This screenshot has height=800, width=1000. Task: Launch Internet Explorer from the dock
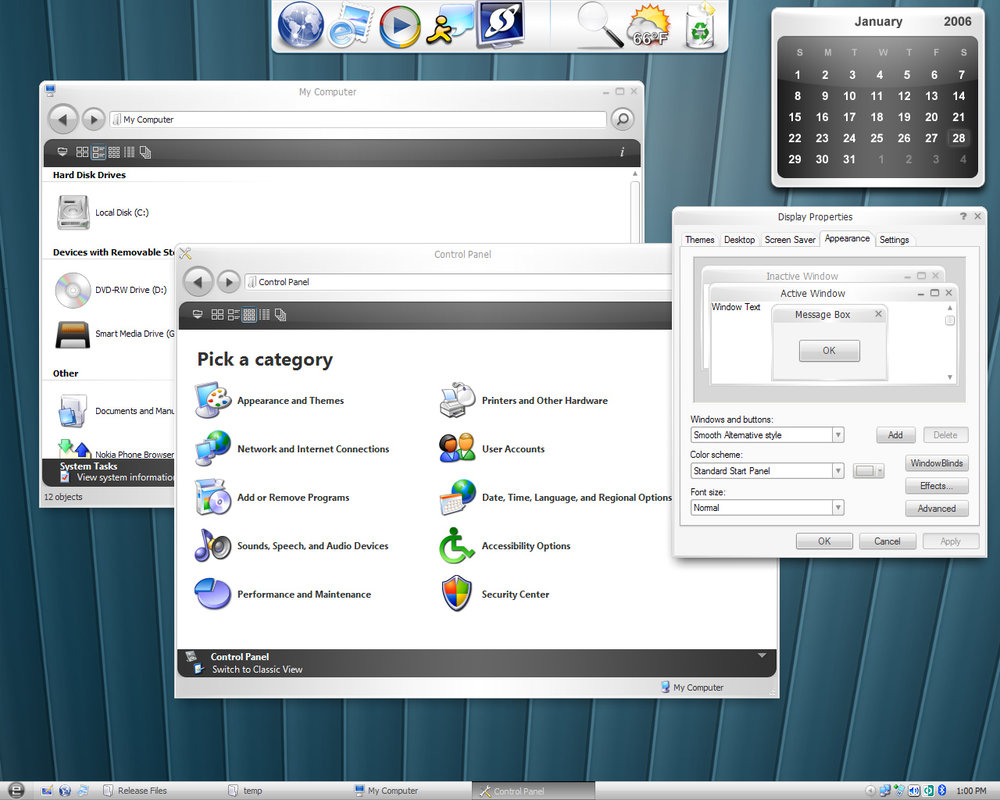click(349, 26)
